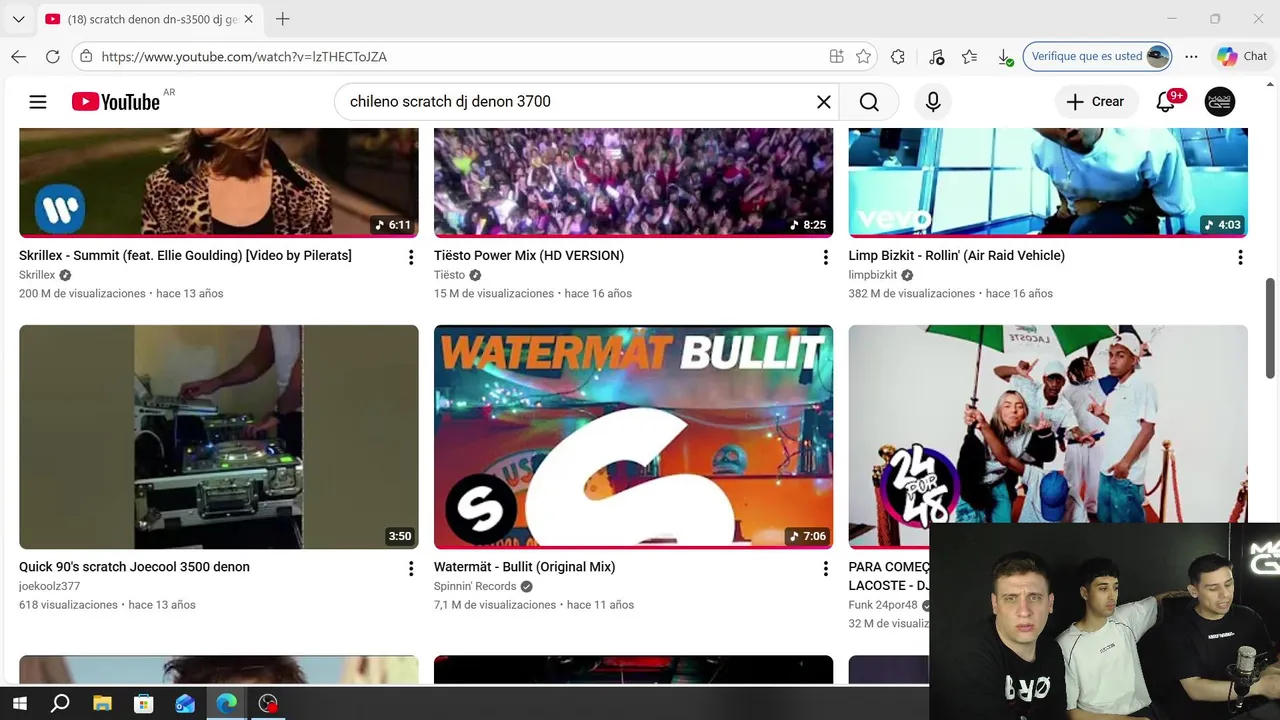The width and height of the screenshot is (1280, 720).
Task: Open the Tiësto channel link
Action: click(x=449, y=275)
